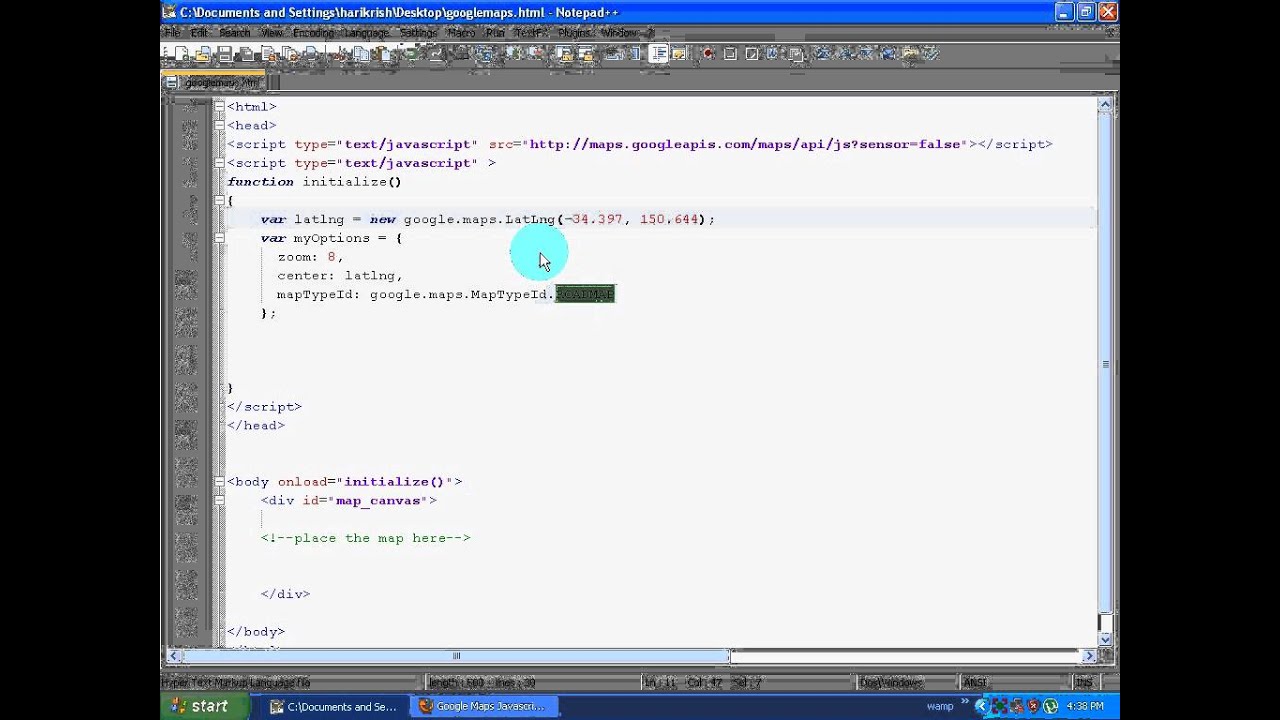Viewport: 1280px width, 720px height.
Task: Click the 'center: latlng,' code line
Action: [x=340, y=276]
